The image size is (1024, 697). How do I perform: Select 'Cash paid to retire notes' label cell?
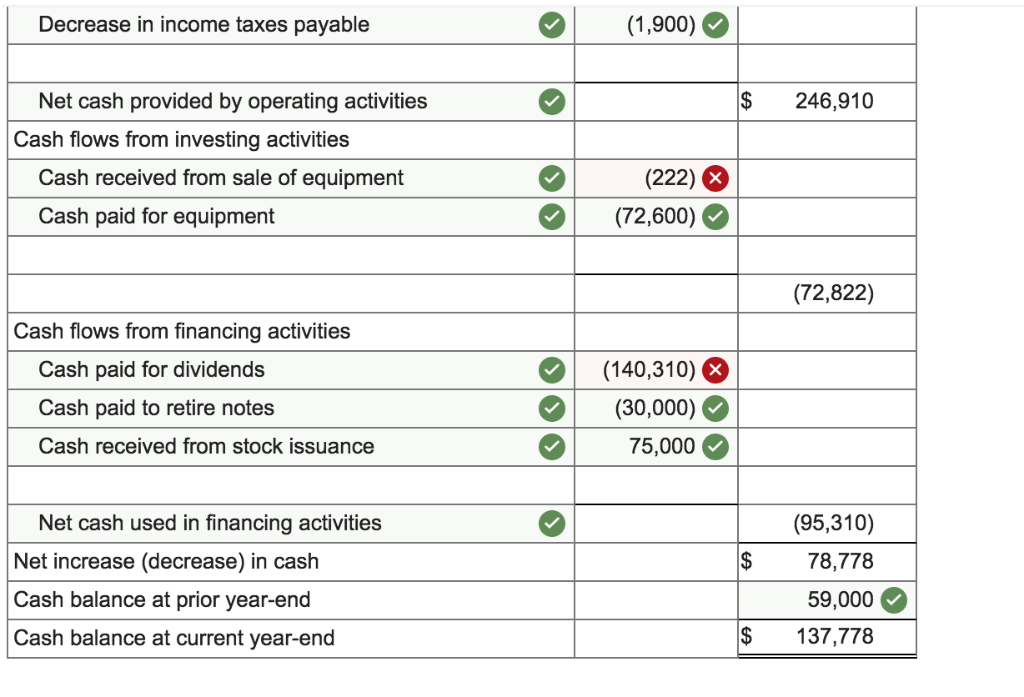(291, 408)
